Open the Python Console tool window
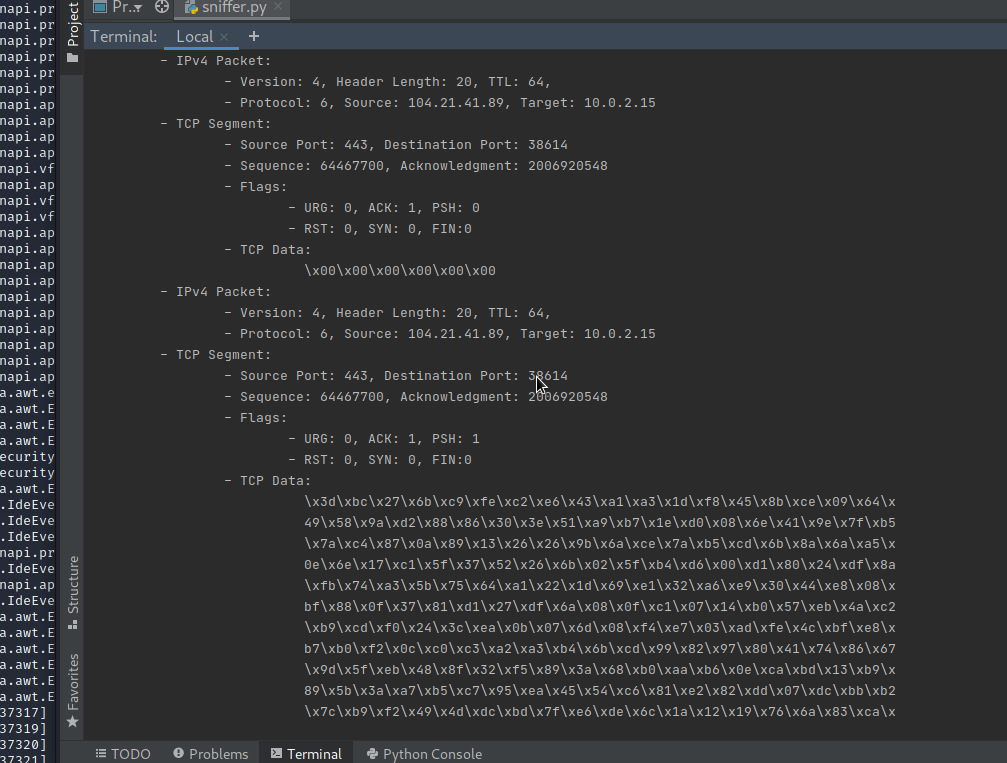This screenshot has height=763, width=1007. point(424,753)
